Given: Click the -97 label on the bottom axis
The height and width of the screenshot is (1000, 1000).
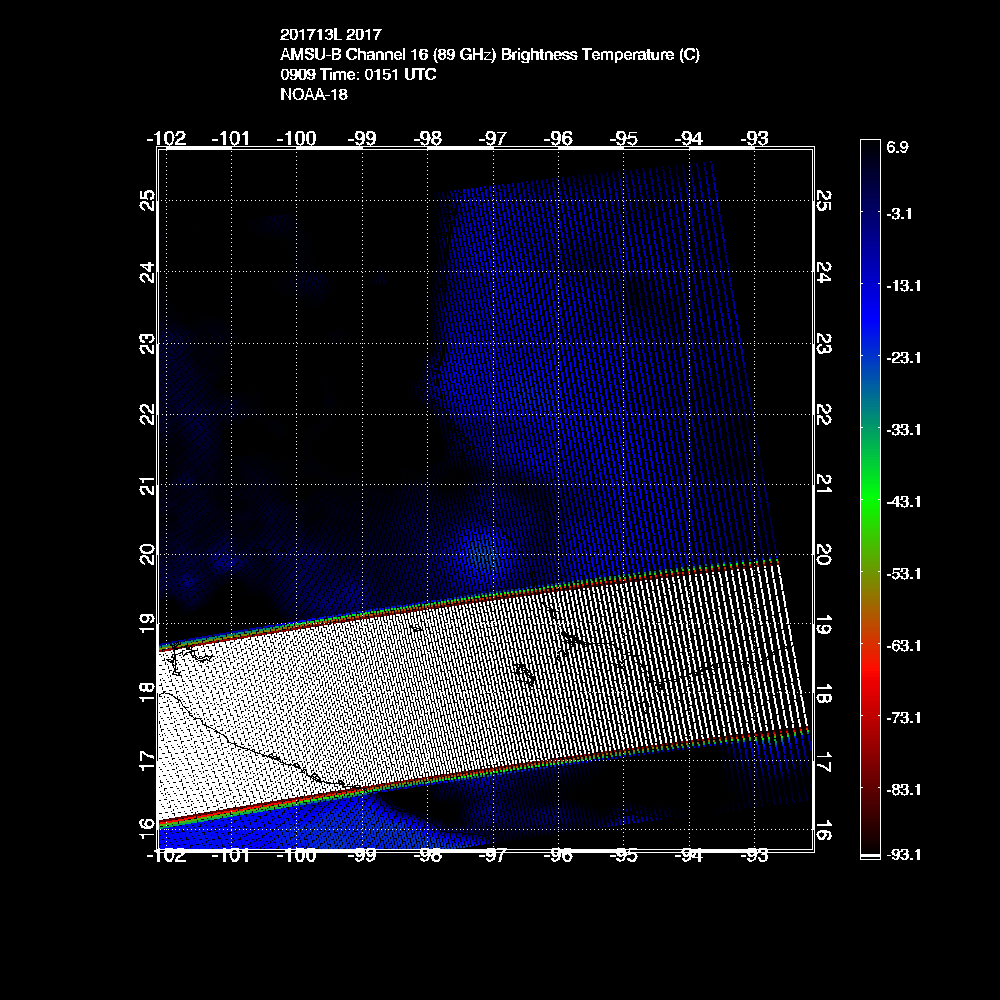Looking at the screenshot, I should coord(493,855).
